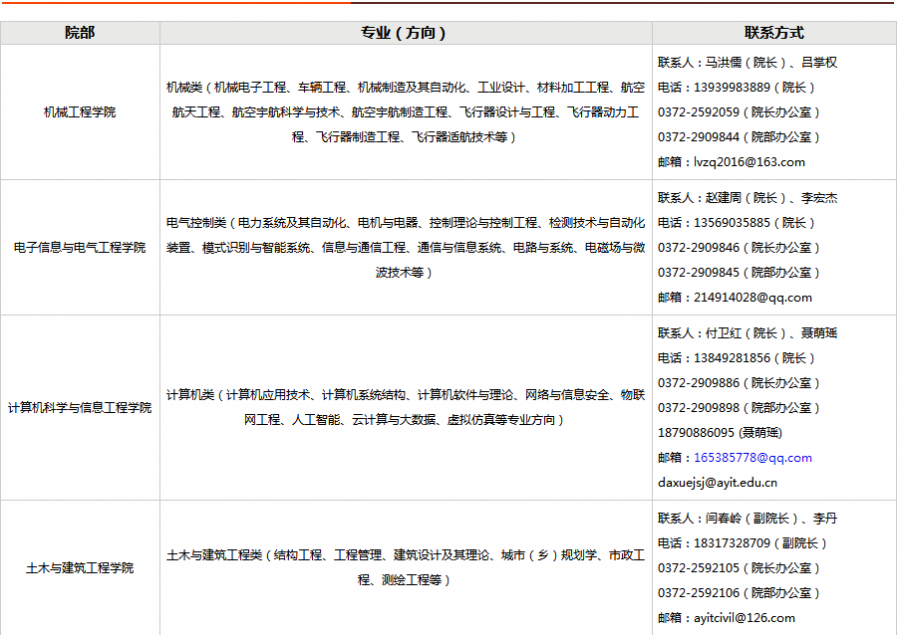Select the 机械工程学院 cell
900x635 pixels.
click(80, 112)
